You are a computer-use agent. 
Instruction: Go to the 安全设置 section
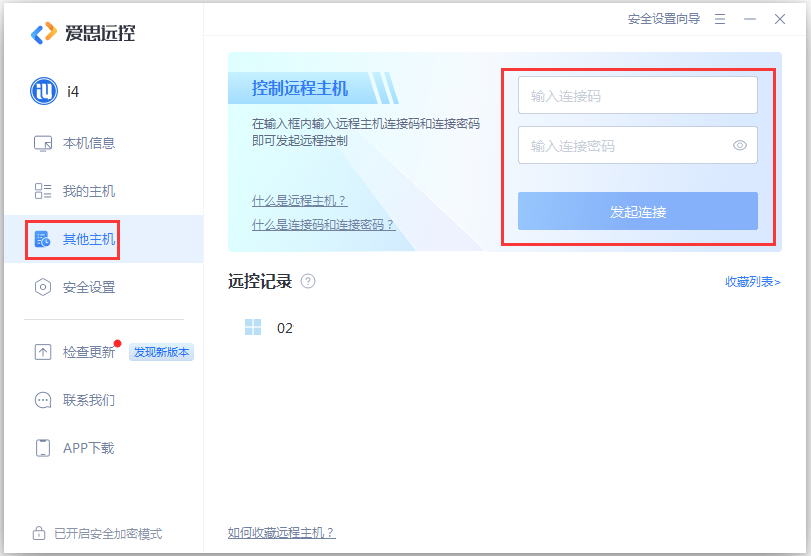pyautogui.click(x=103, y=287)
